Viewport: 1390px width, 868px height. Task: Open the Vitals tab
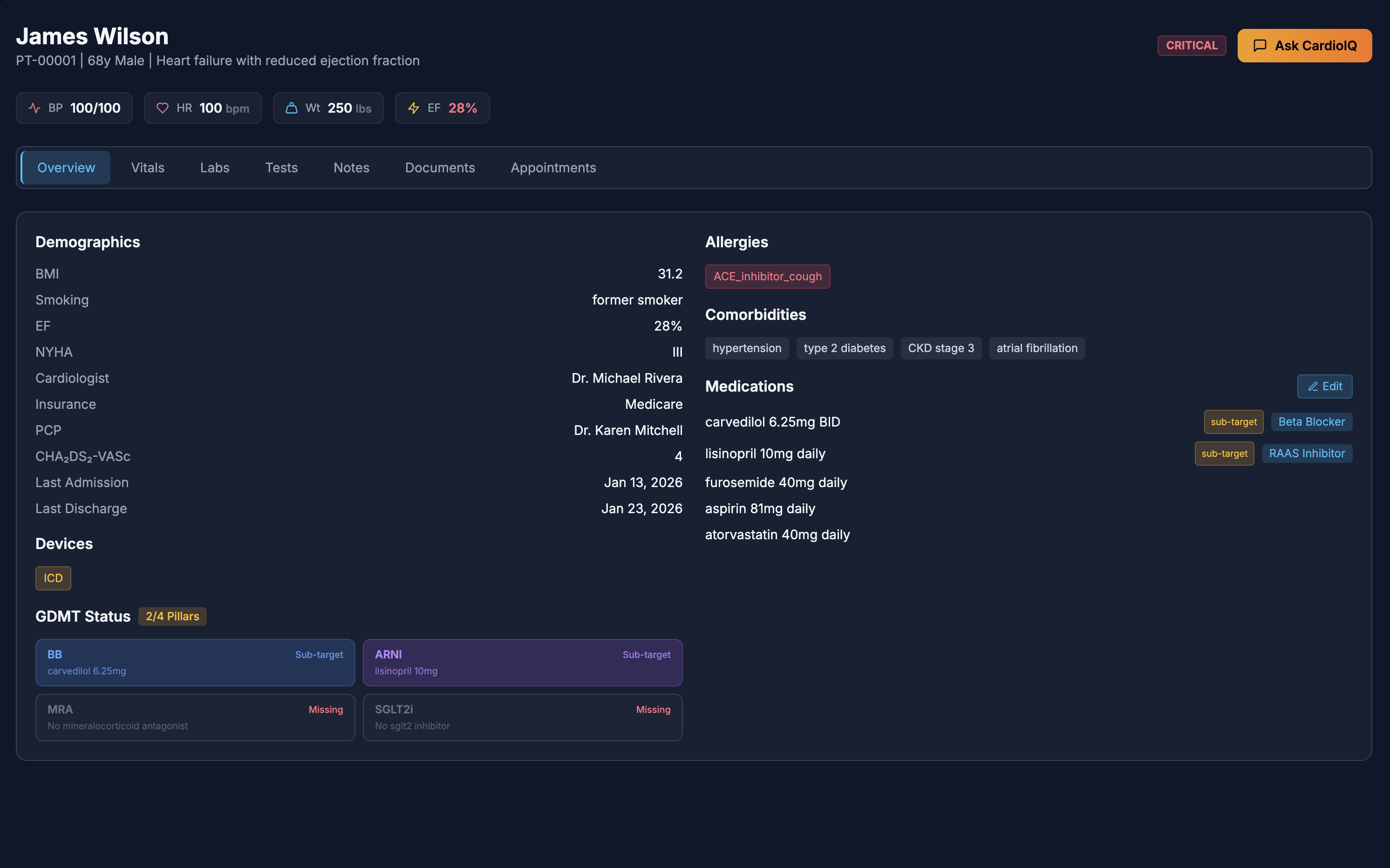click(x=148, y=168)
